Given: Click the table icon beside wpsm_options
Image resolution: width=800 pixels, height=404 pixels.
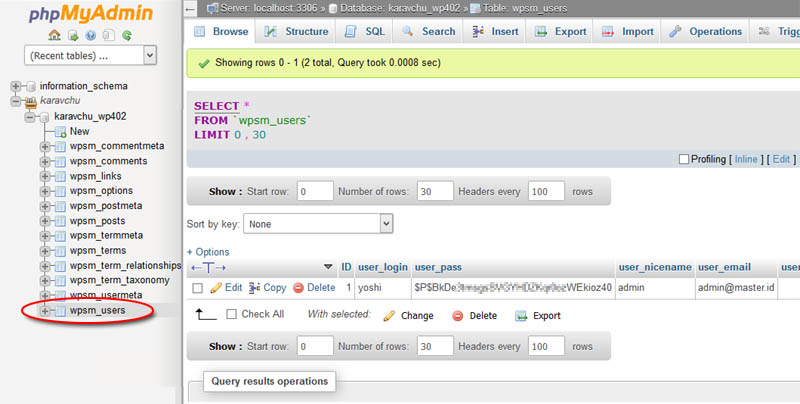Looking at the screenshot, I should (60, 191).
